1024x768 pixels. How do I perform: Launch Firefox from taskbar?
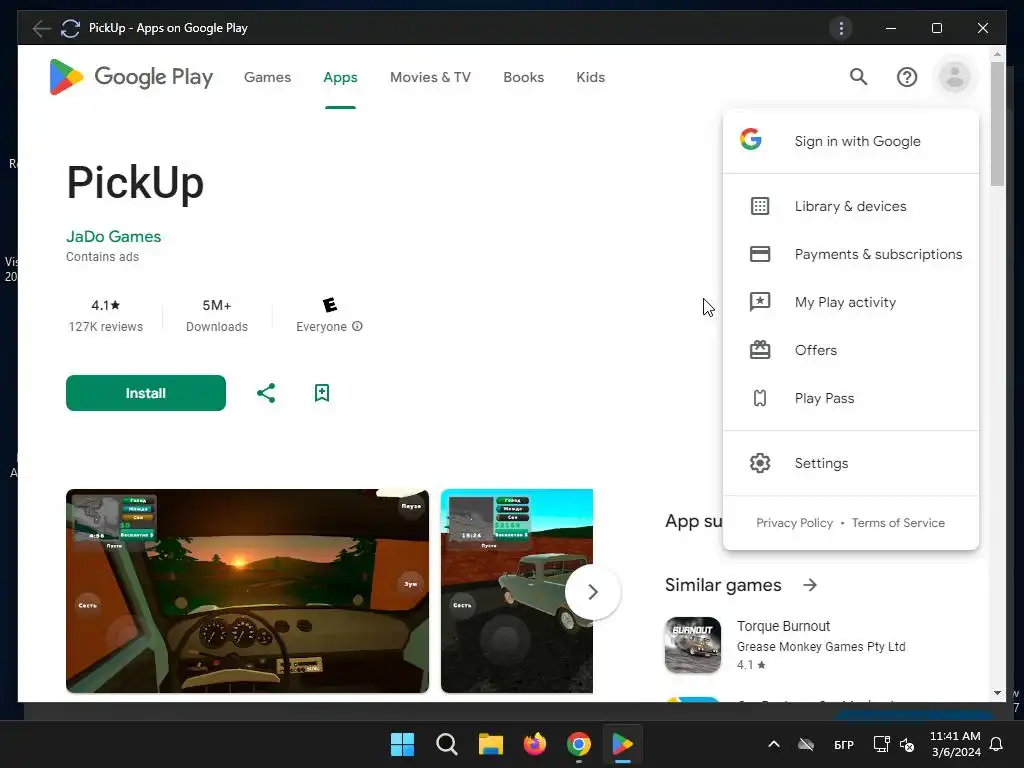(x=535, y=744)
